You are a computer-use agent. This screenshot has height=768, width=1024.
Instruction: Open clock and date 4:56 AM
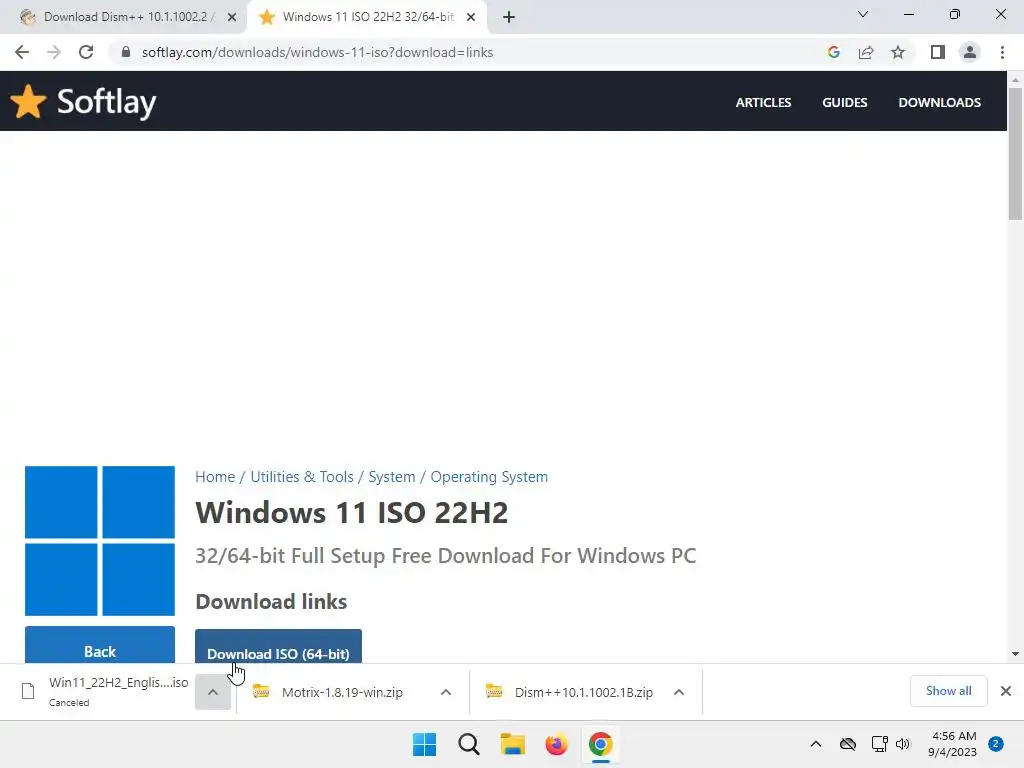pos(952,744)
